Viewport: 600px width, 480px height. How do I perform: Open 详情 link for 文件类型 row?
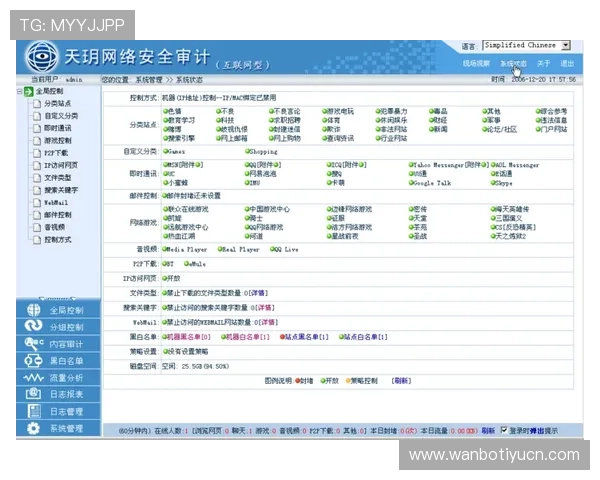[x=258, y=293]
